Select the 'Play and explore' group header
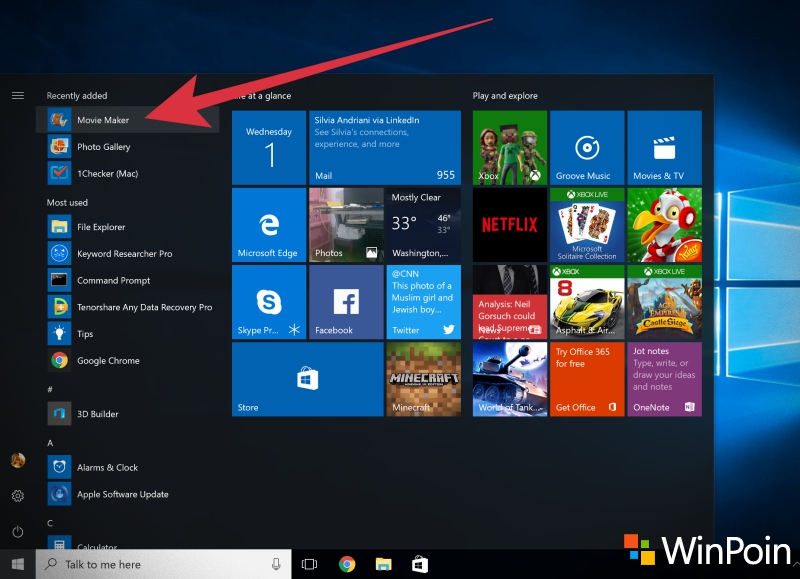The height and width of the screenshot is (579, 800). (x=505, y=96)
